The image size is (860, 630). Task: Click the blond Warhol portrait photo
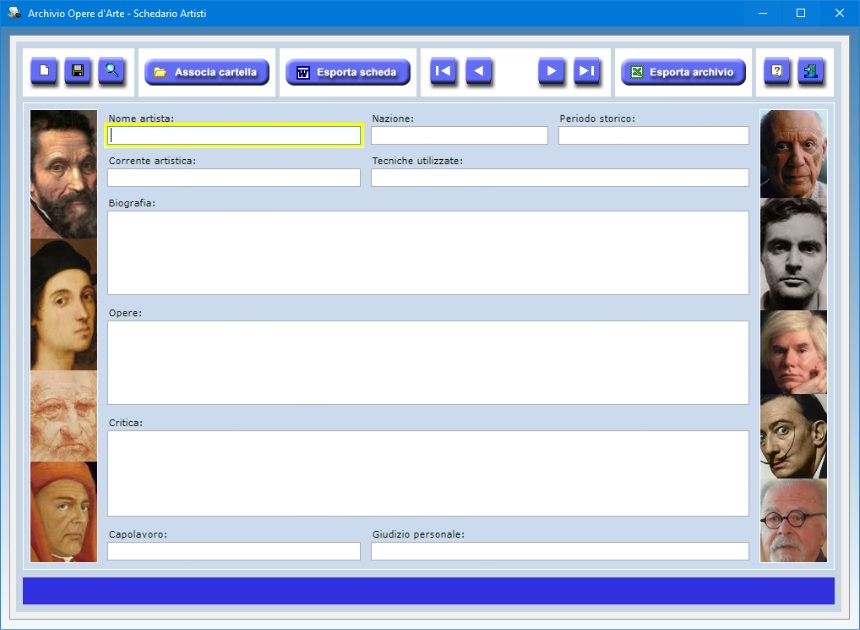pos(793,352)
